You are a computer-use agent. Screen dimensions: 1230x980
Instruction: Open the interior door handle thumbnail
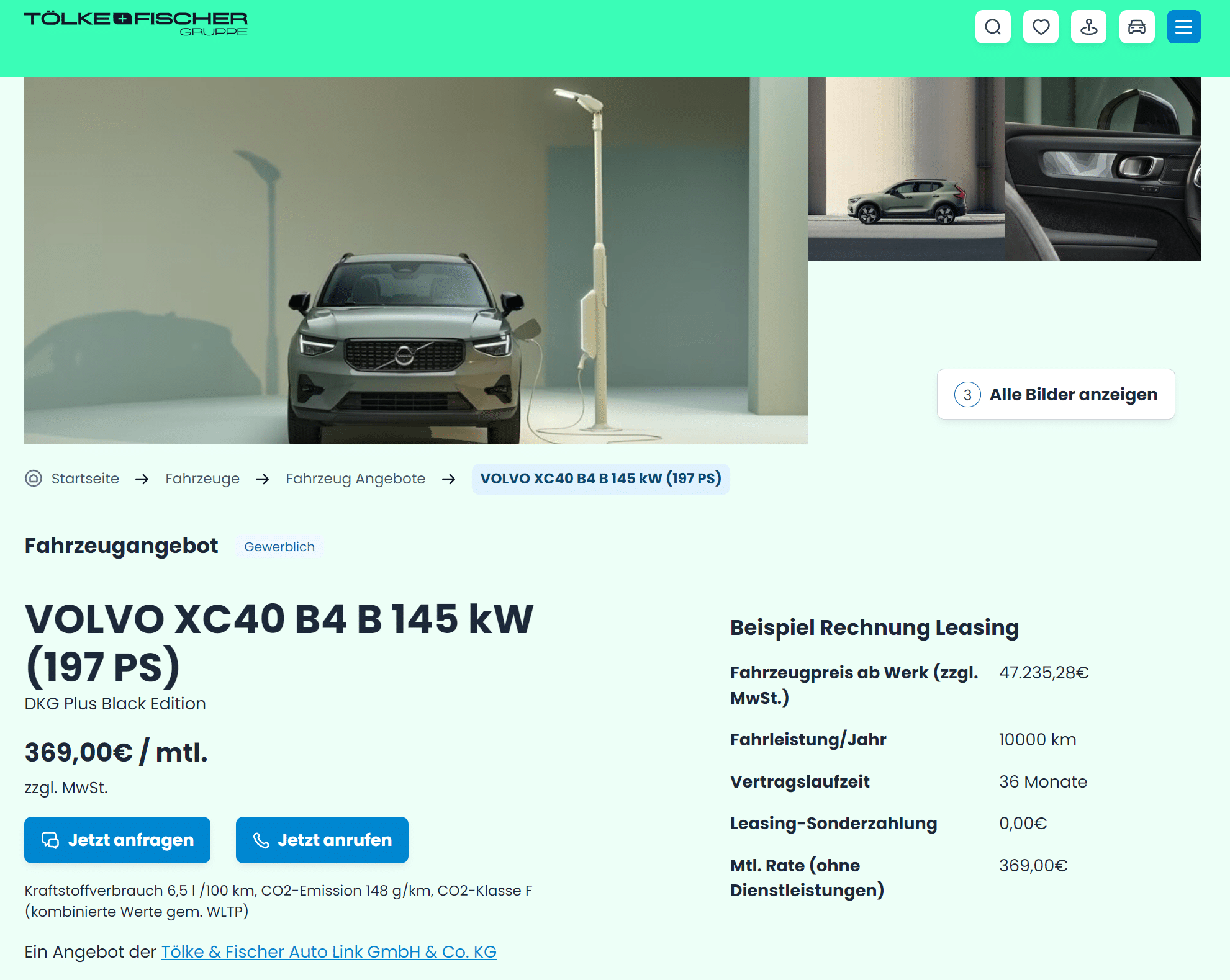1103,169
